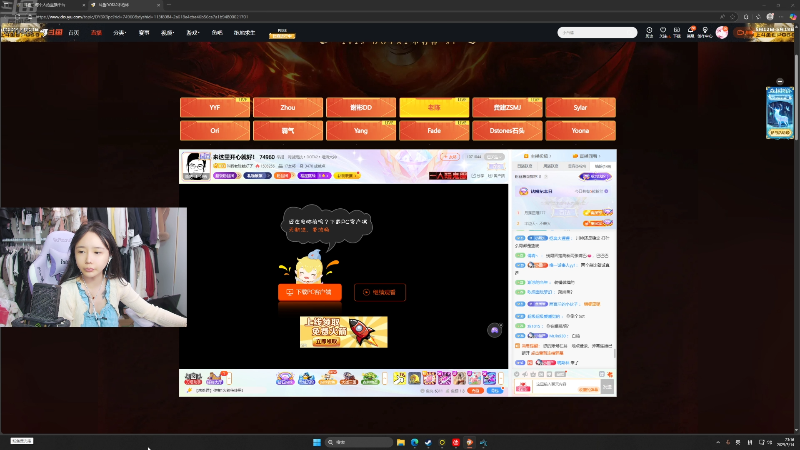The height and width of the screenshot is (450, 800).
Task: Select the Yoona streamer tab
Action: [580, 131]
